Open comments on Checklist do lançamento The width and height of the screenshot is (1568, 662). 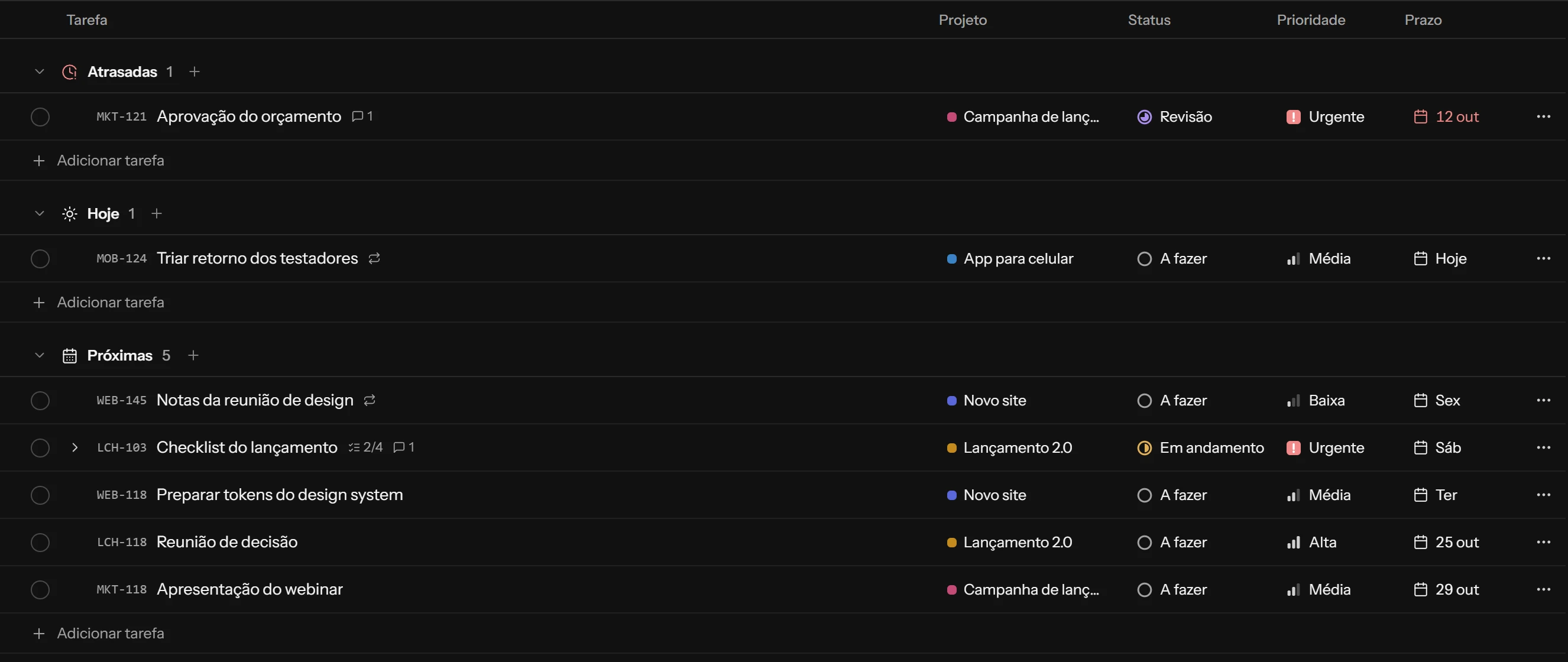coord(404,447)
